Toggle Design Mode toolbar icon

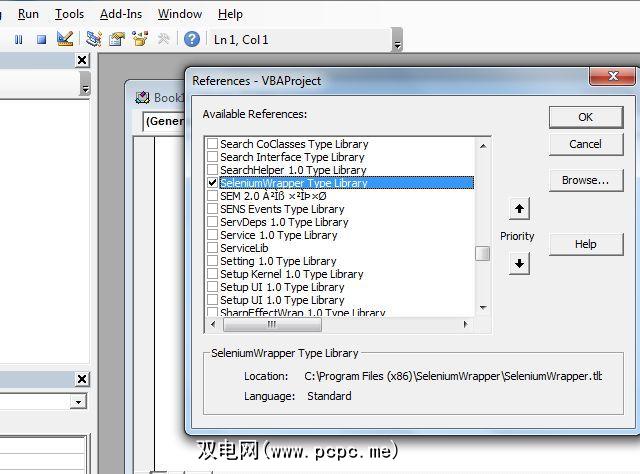(65, 39)
